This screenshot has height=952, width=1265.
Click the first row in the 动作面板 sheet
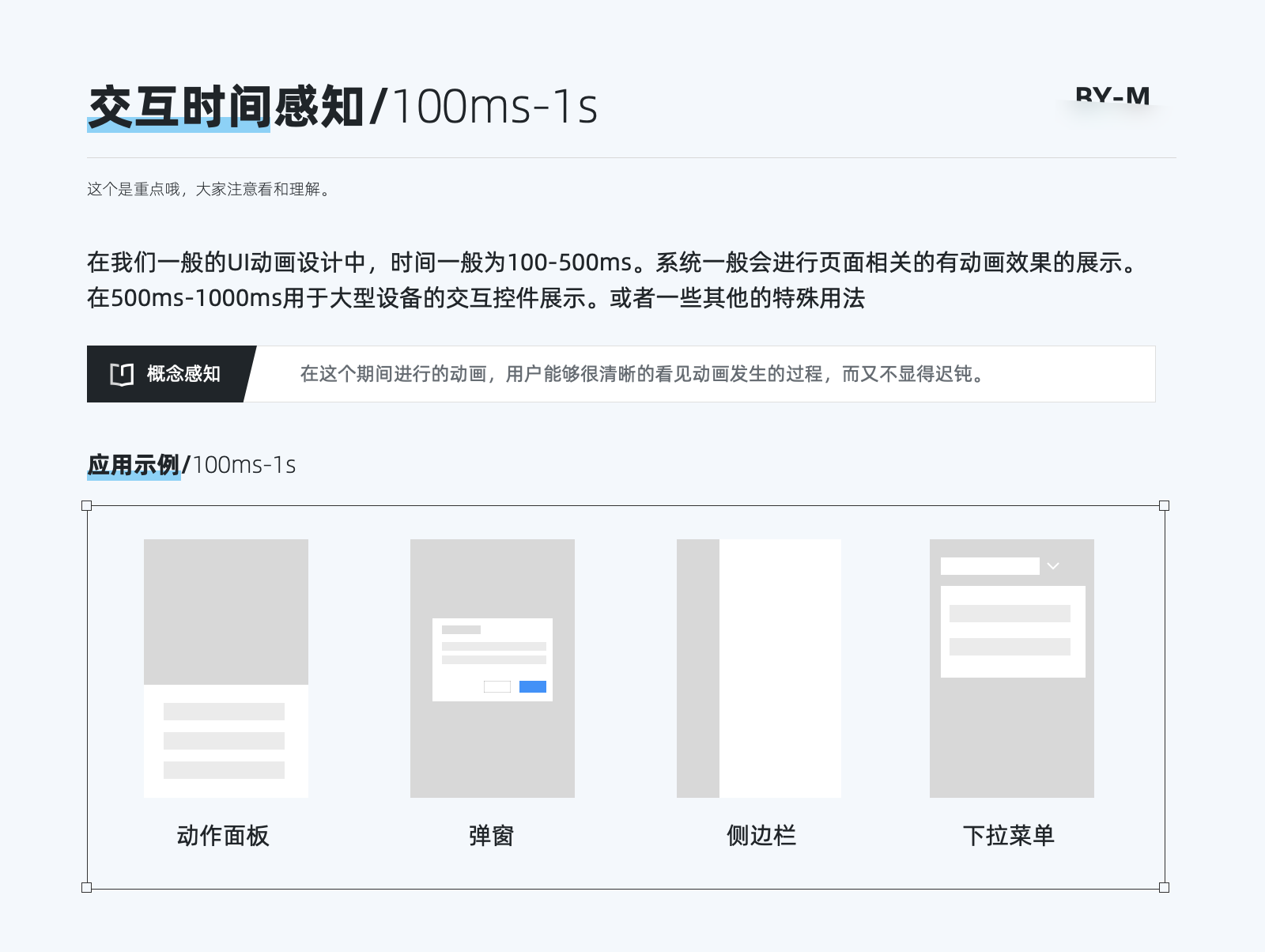pyautogui.click(x=224, y=712)
